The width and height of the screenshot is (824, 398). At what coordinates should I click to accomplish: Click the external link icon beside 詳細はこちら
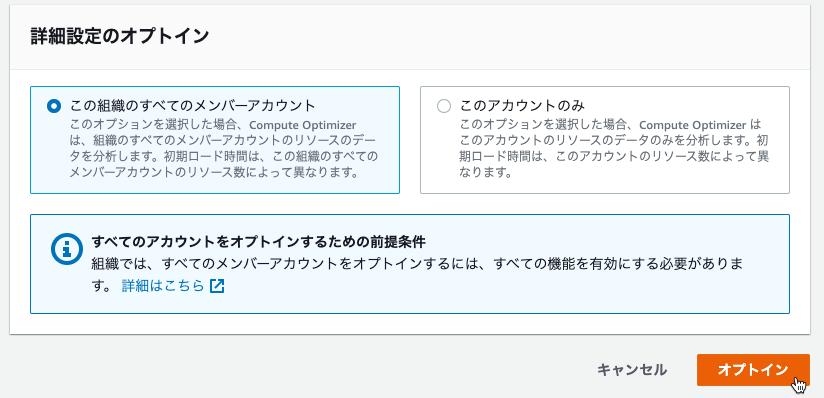coord(217,286)
